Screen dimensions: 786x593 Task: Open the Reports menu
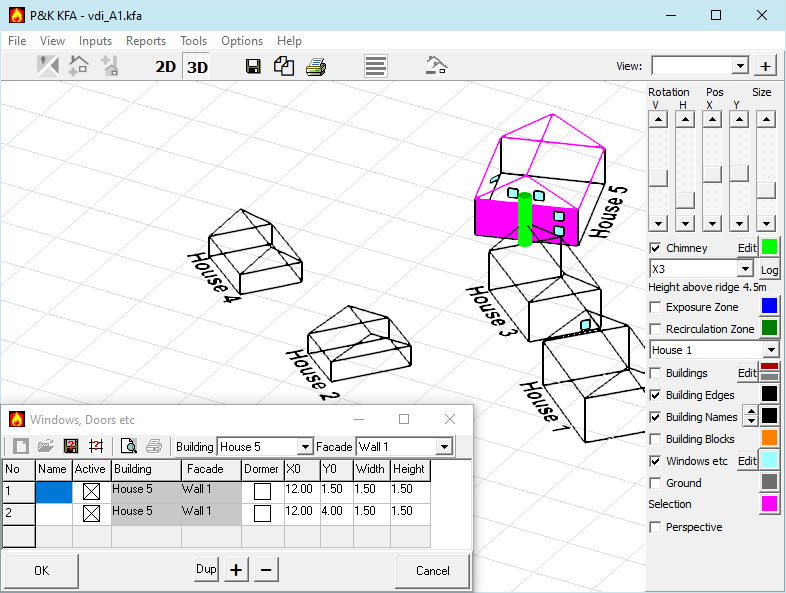coord(146,41)
